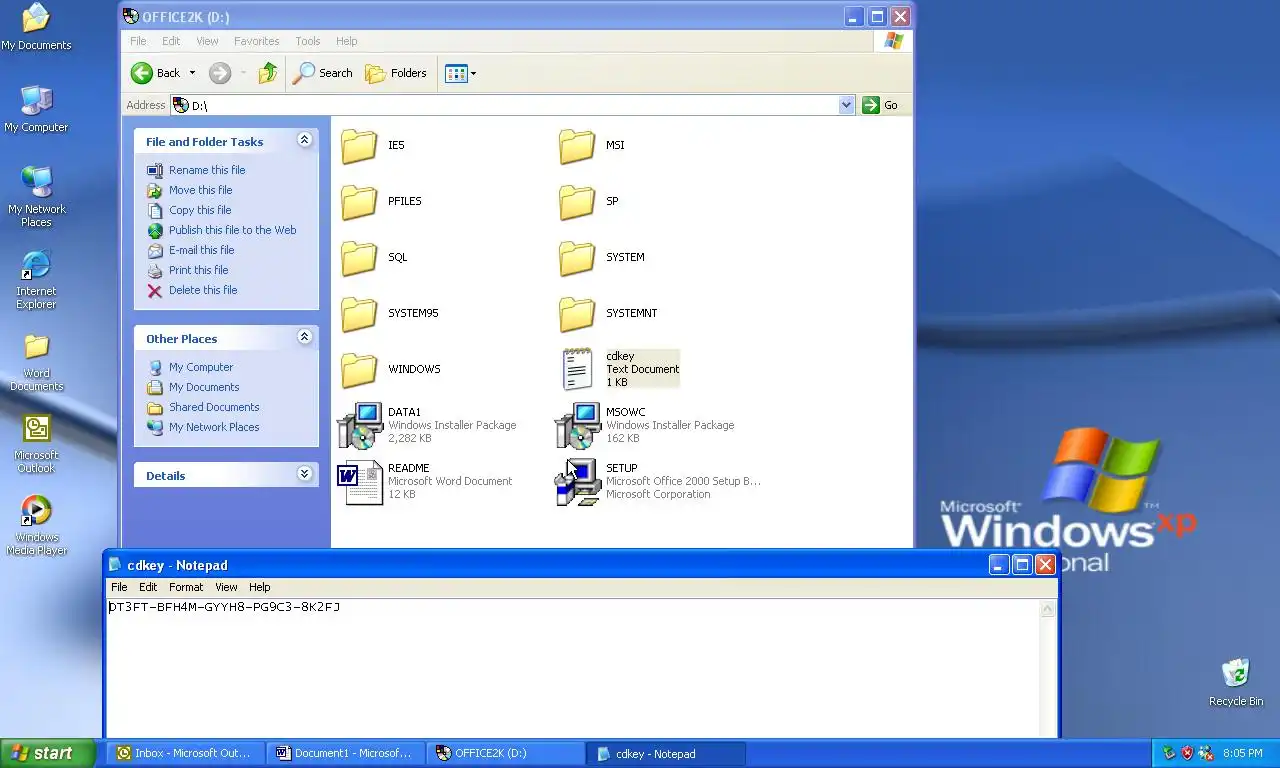Click Move this file link

pyautogui.click(x=200, y=190)
